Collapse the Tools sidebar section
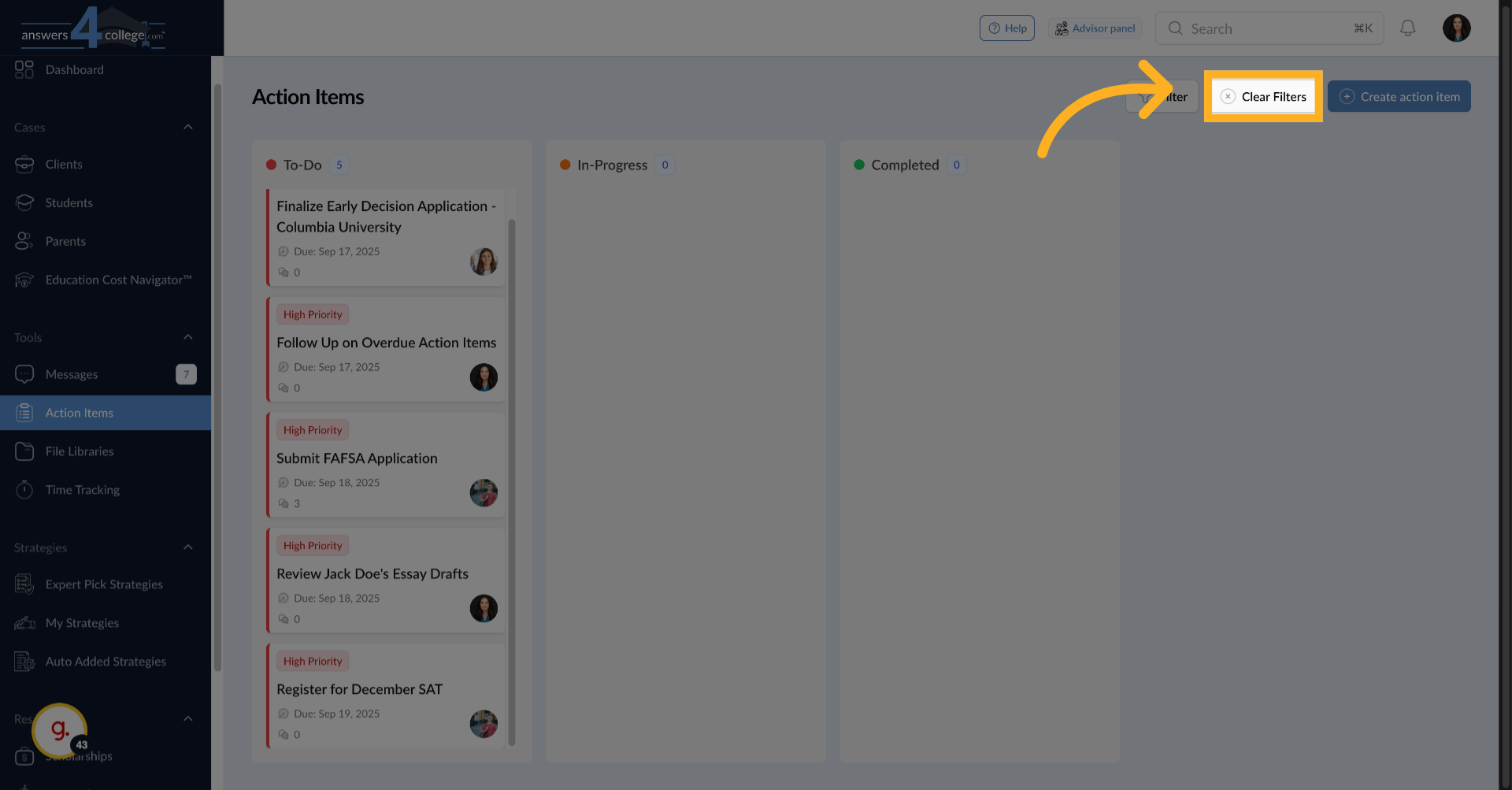1512x790 pixels. (x=187, y=337)
